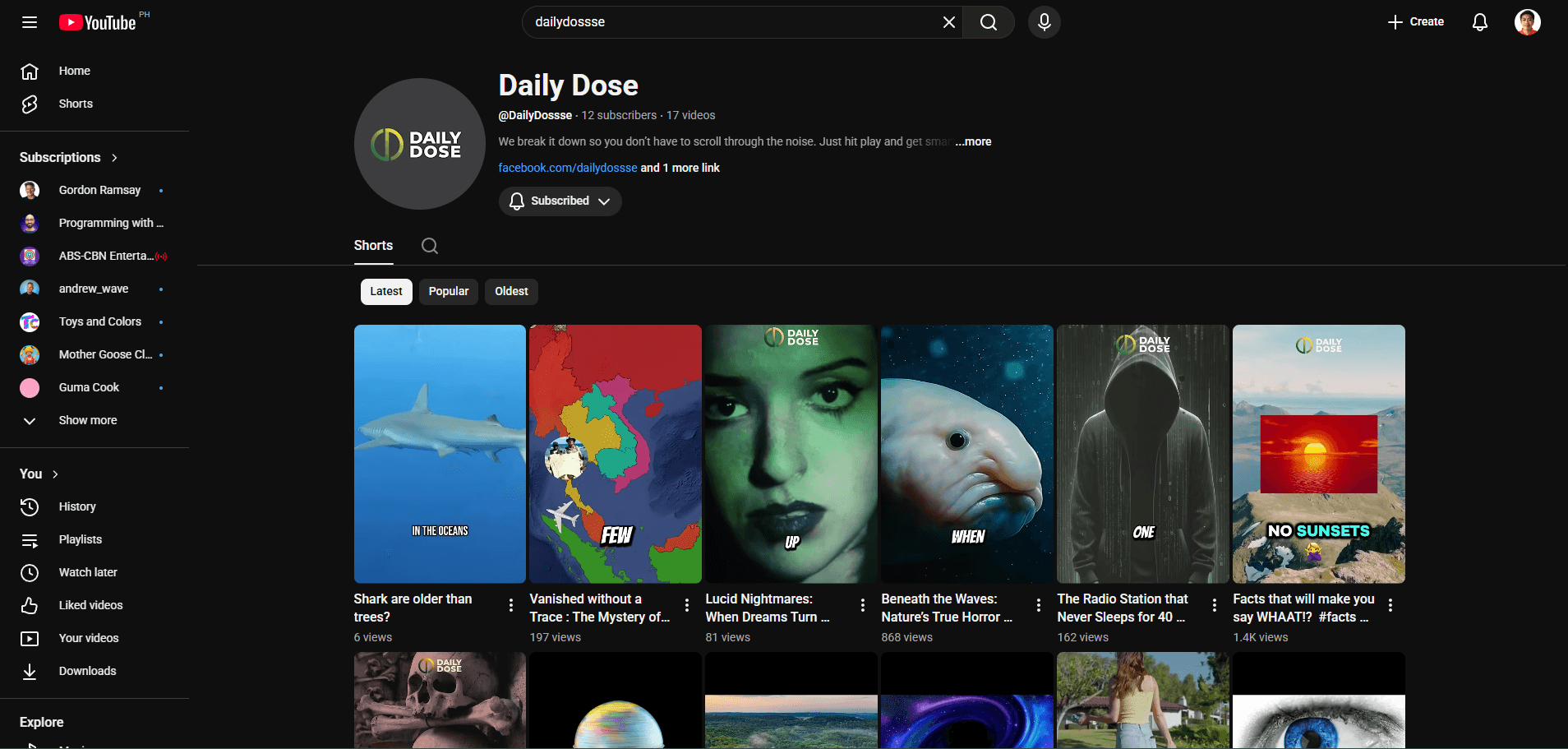Sort shorts by Popular
1568x749 pixels.
(x=448, y=292)
